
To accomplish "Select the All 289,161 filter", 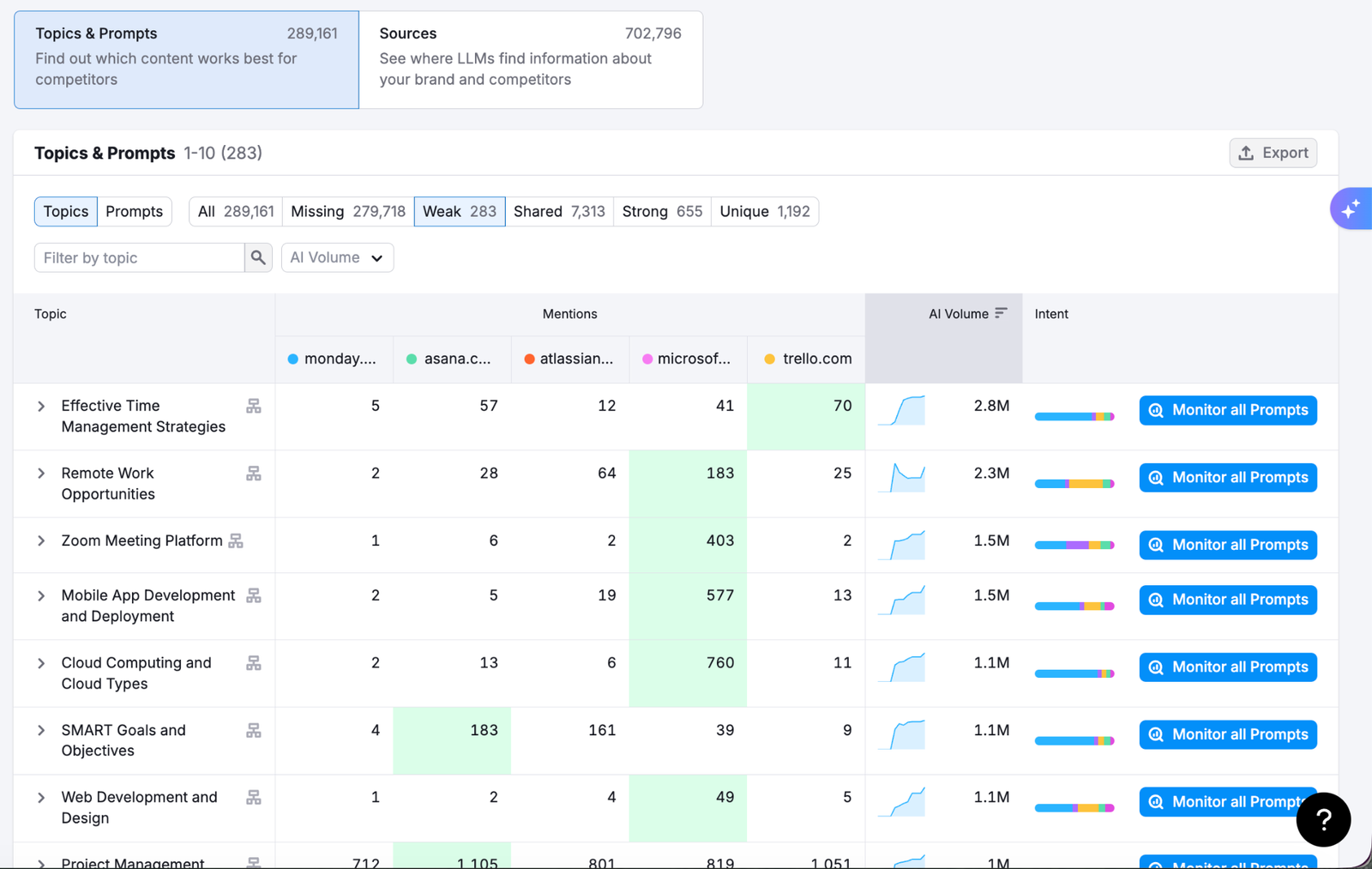I will (236, 211).
